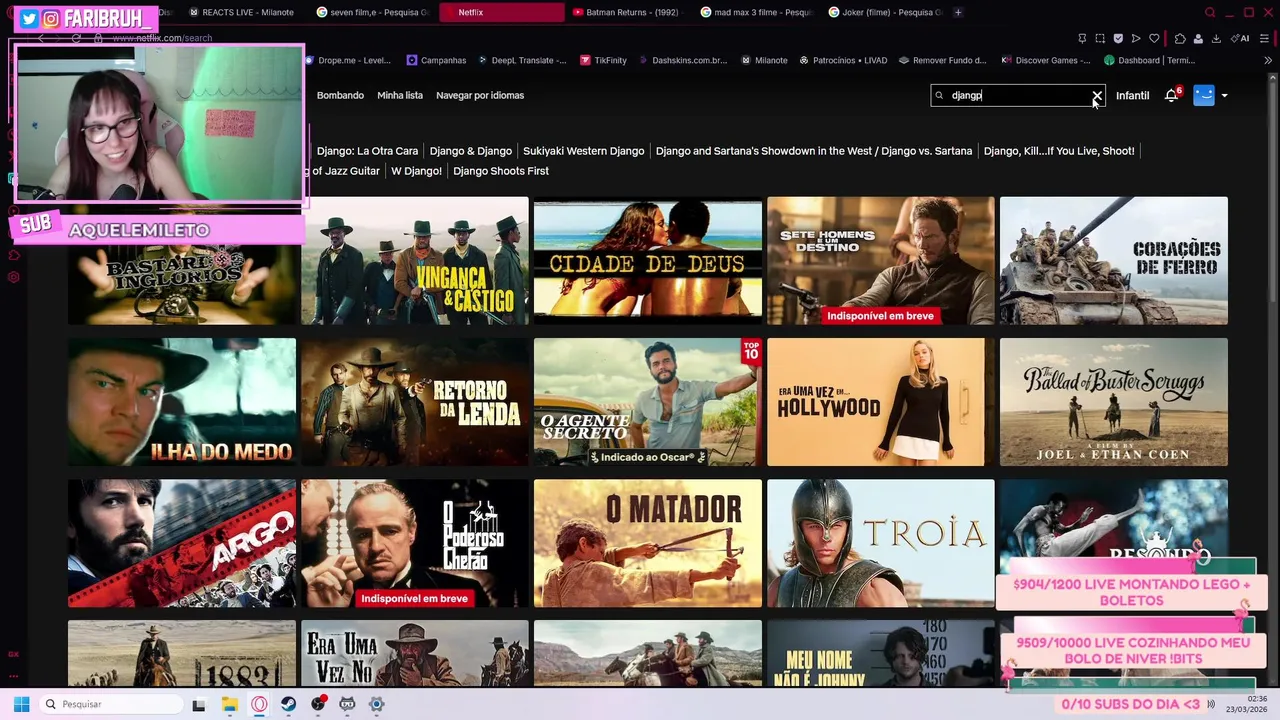The image size is (1280, 720).
Task: Click the browser downloads icon
Action: [1216, 38]
